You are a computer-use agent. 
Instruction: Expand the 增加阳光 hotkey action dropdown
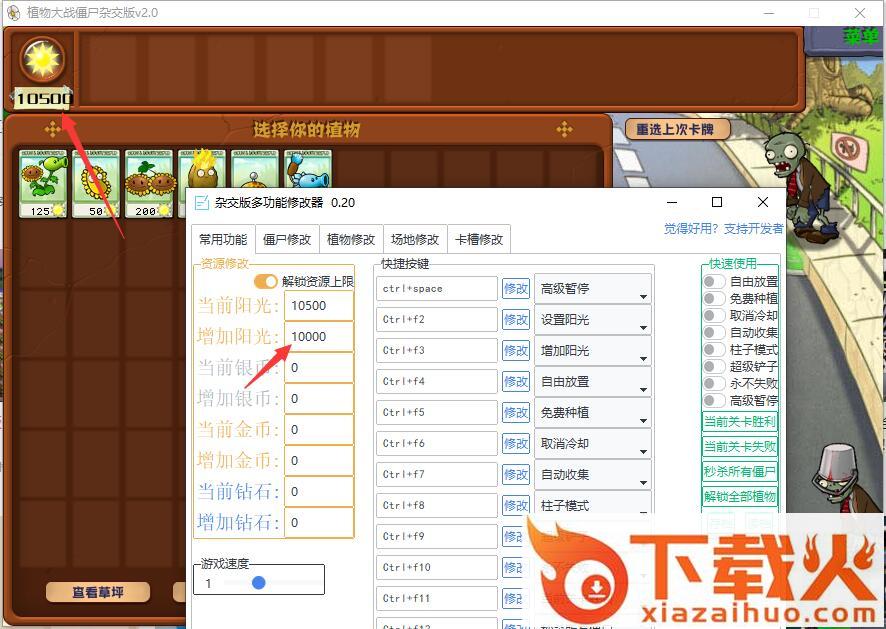click(593, 351)
